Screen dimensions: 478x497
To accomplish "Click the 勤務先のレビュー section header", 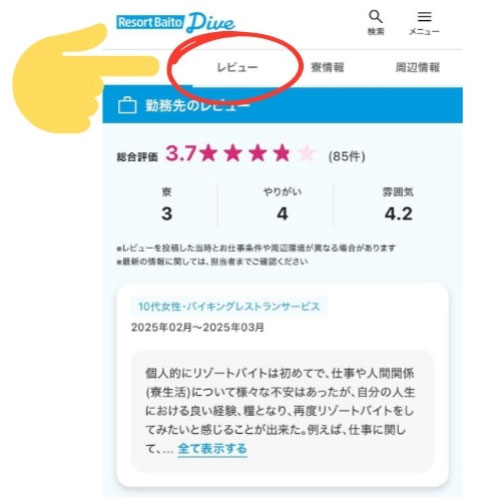I will (282, 105).
